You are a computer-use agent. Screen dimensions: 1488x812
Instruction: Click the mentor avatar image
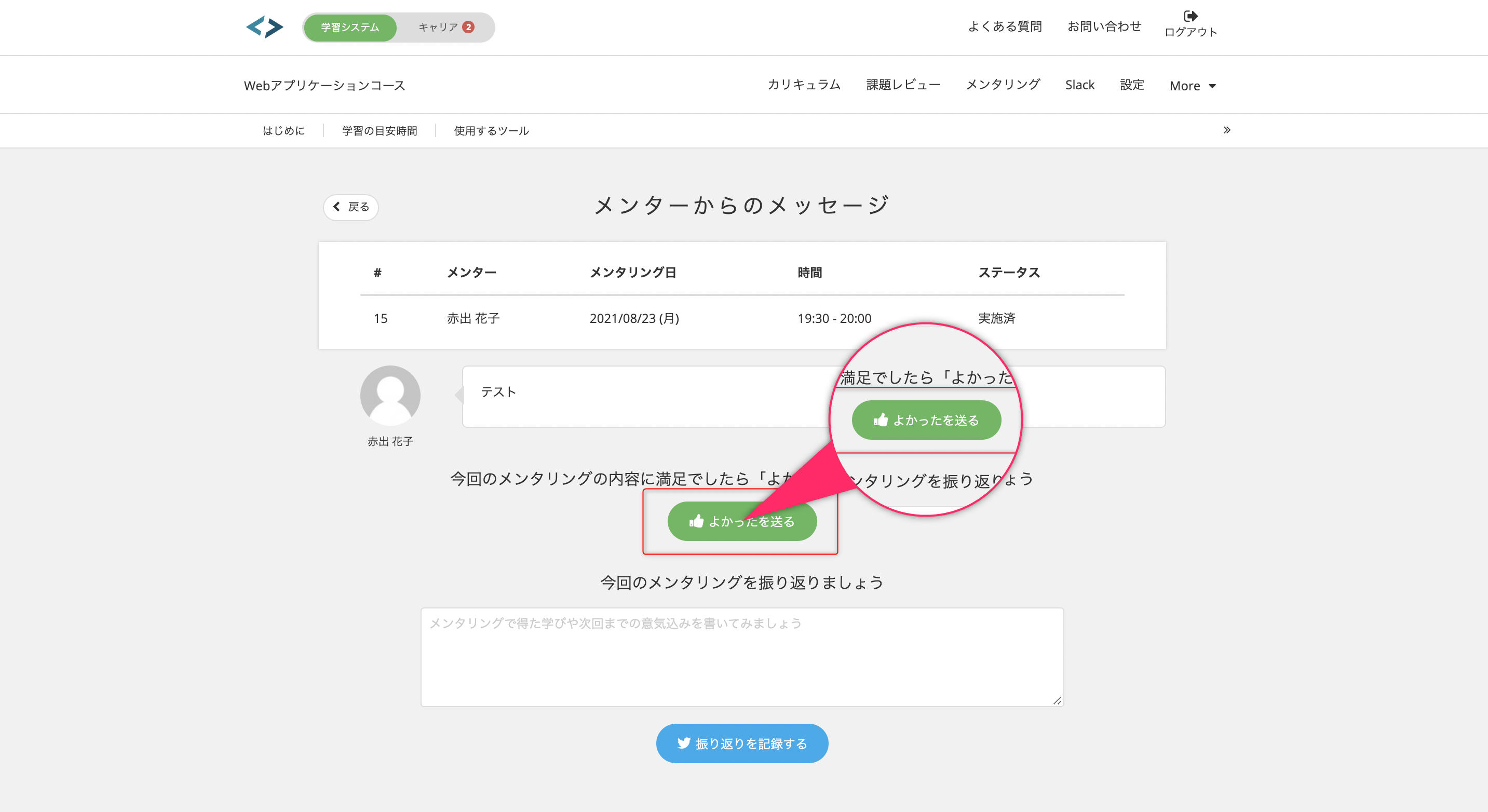pos(390,396)
